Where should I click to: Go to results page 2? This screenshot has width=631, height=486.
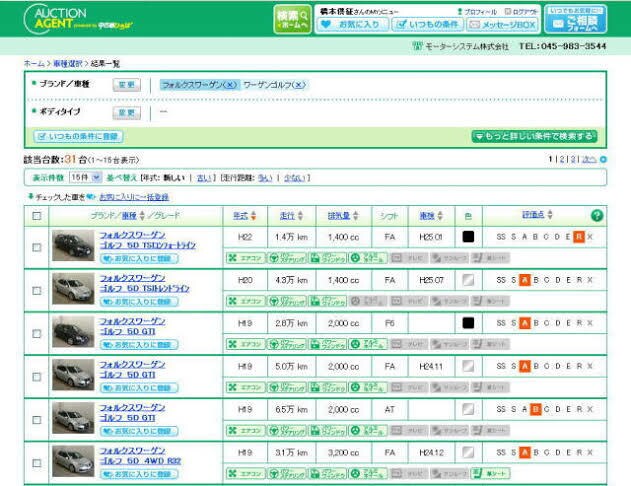(562, 159)
